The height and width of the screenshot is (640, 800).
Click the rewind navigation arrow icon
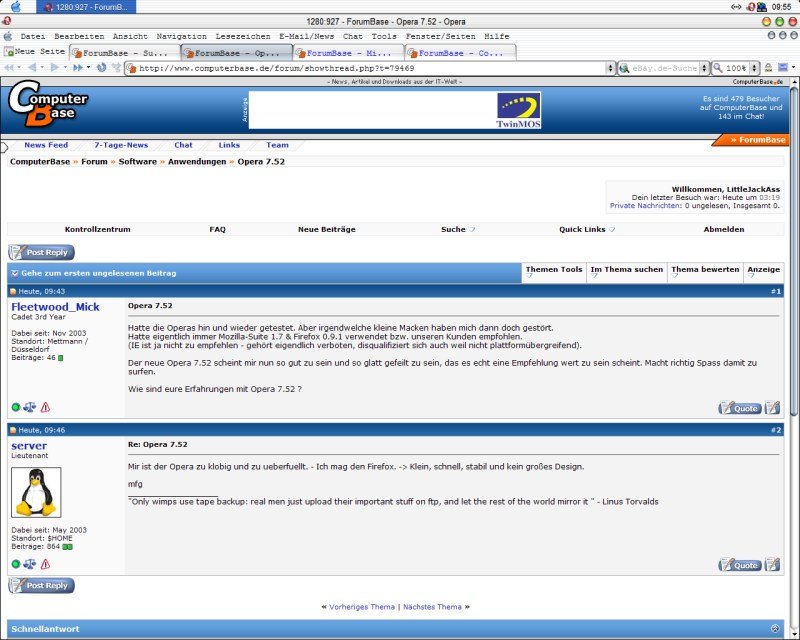(9, 67)
